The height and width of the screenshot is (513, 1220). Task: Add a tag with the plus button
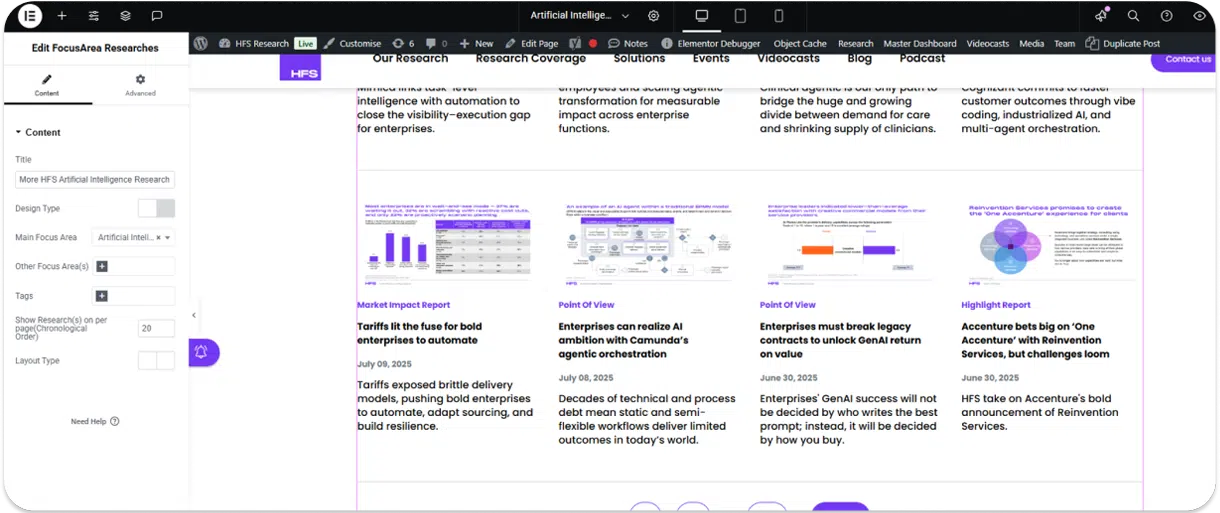pos(101,296)
